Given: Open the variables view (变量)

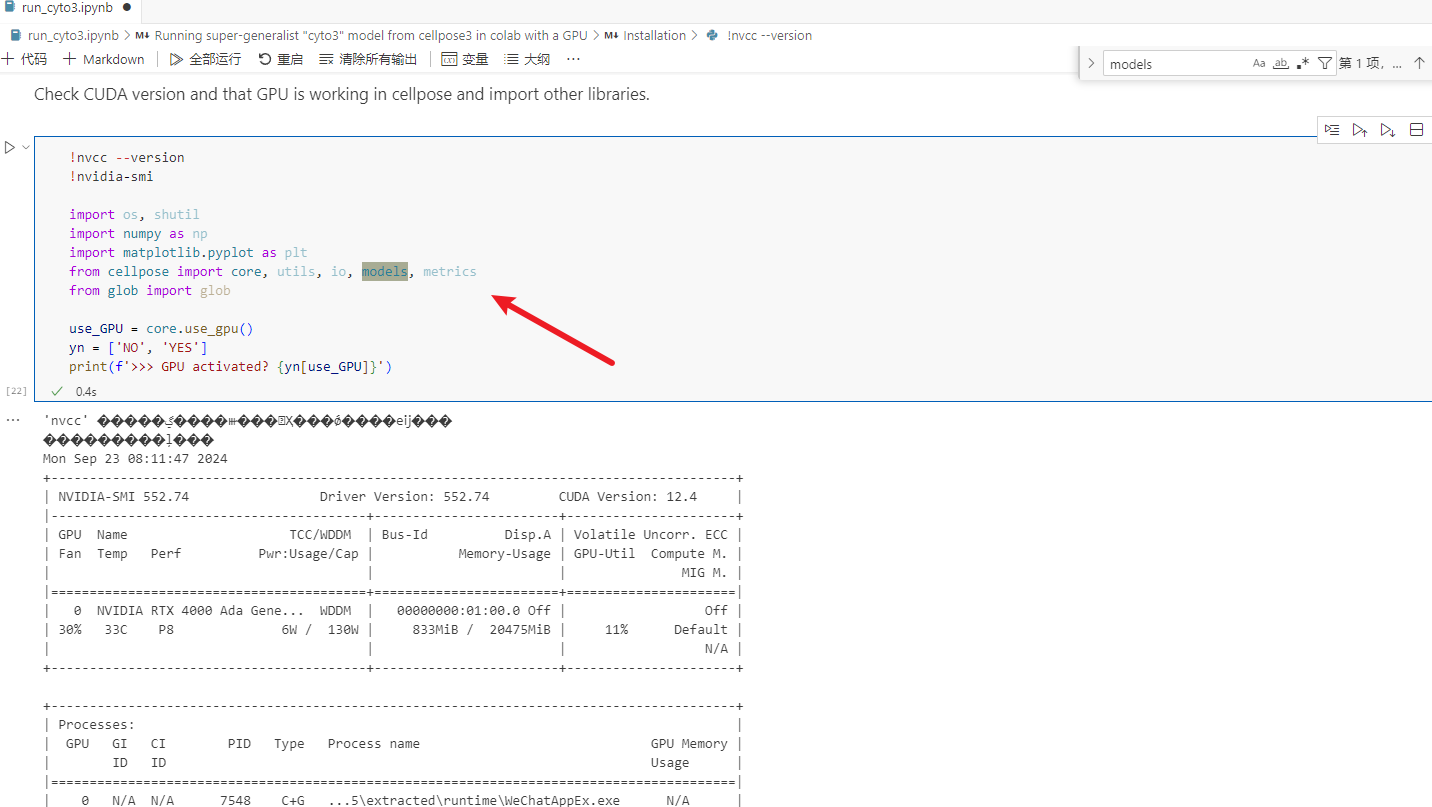Looking at the screenshot, I should [x=465, y=59].
